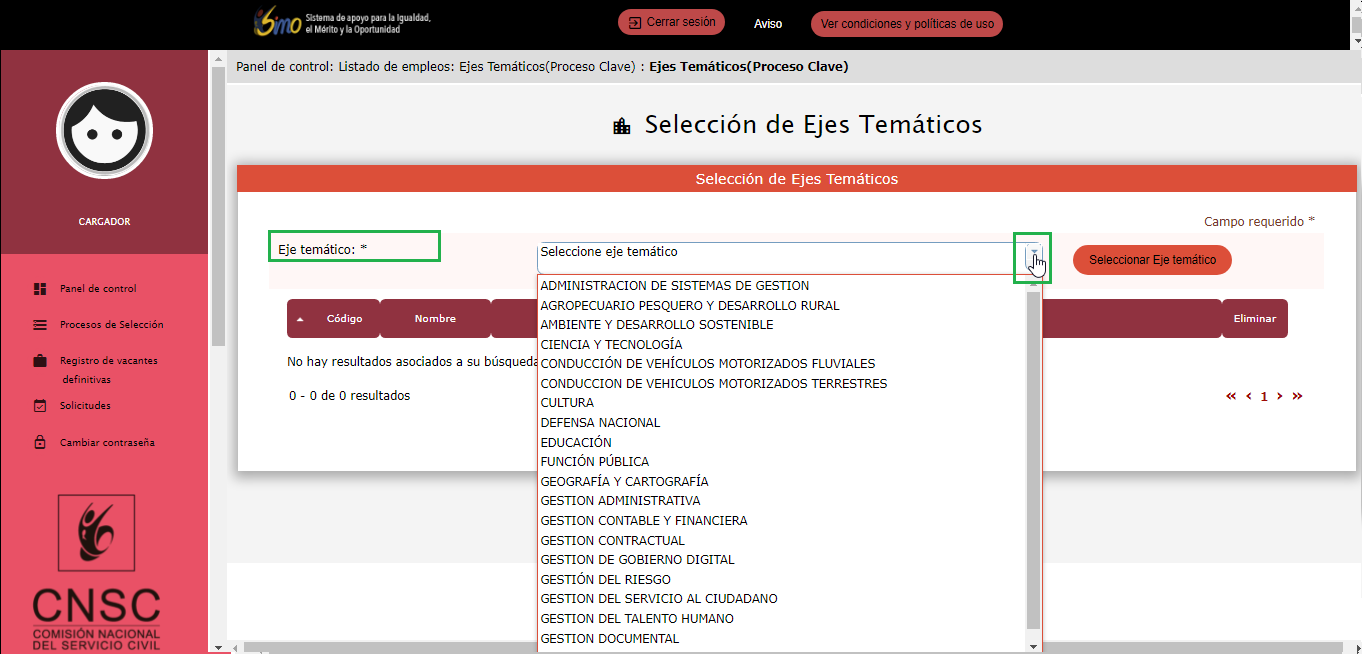This screenshot has width=1362, height=654.
Task: Open Solicitudes in the sidebar menu
Action: click(85, 406)
